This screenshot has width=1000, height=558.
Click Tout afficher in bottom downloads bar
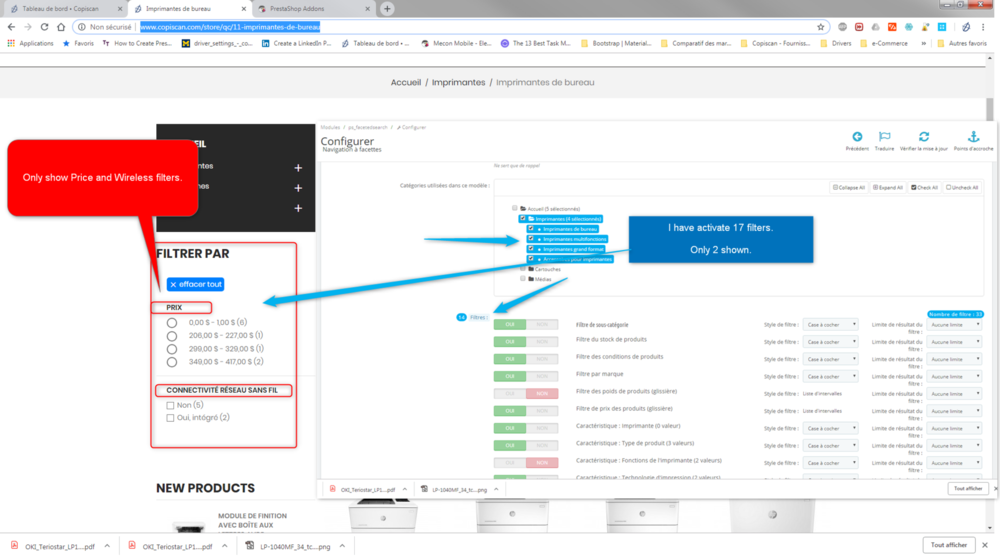point(949,545)
